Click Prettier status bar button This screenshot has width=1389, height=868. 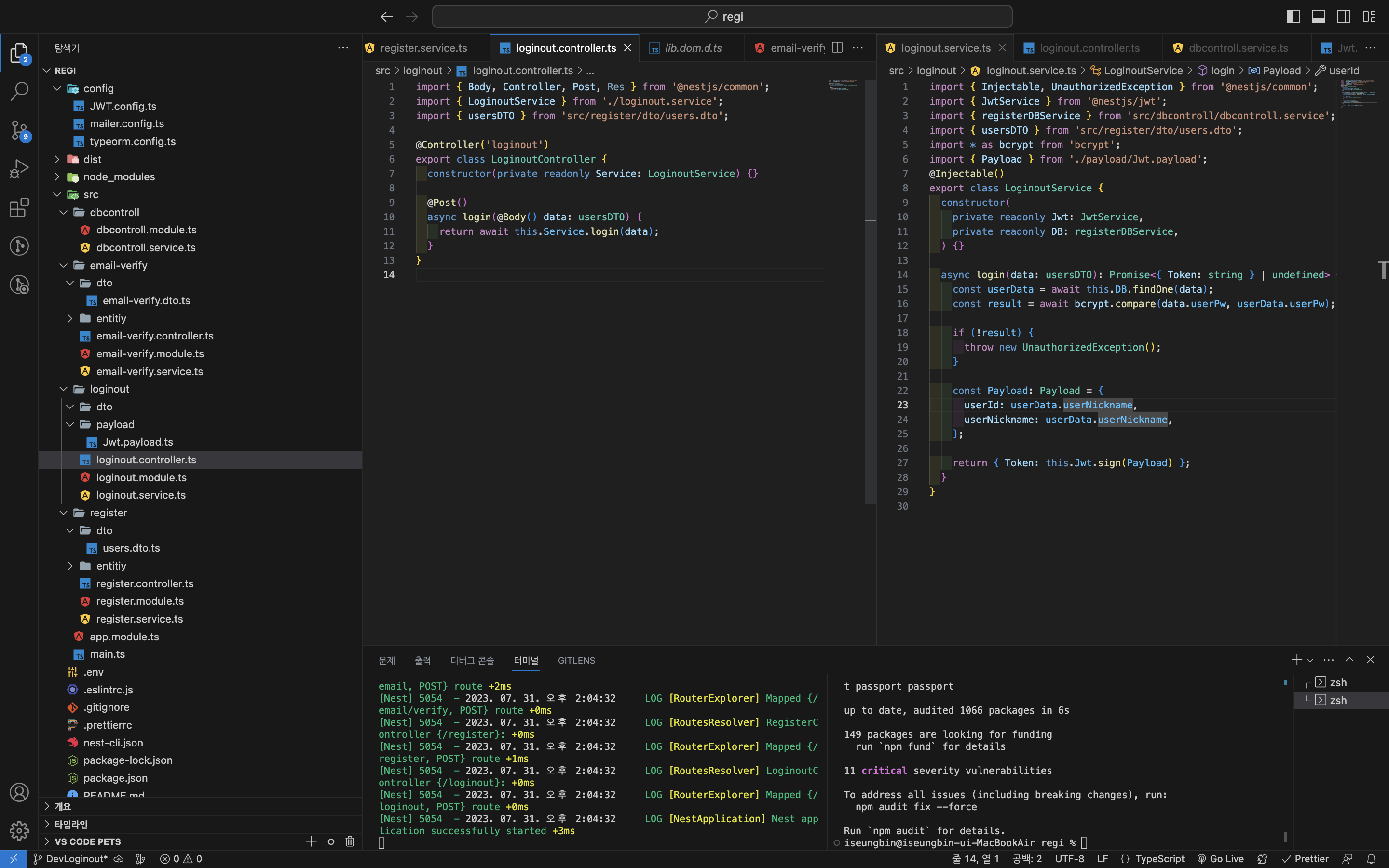(x=1305, y=859)
